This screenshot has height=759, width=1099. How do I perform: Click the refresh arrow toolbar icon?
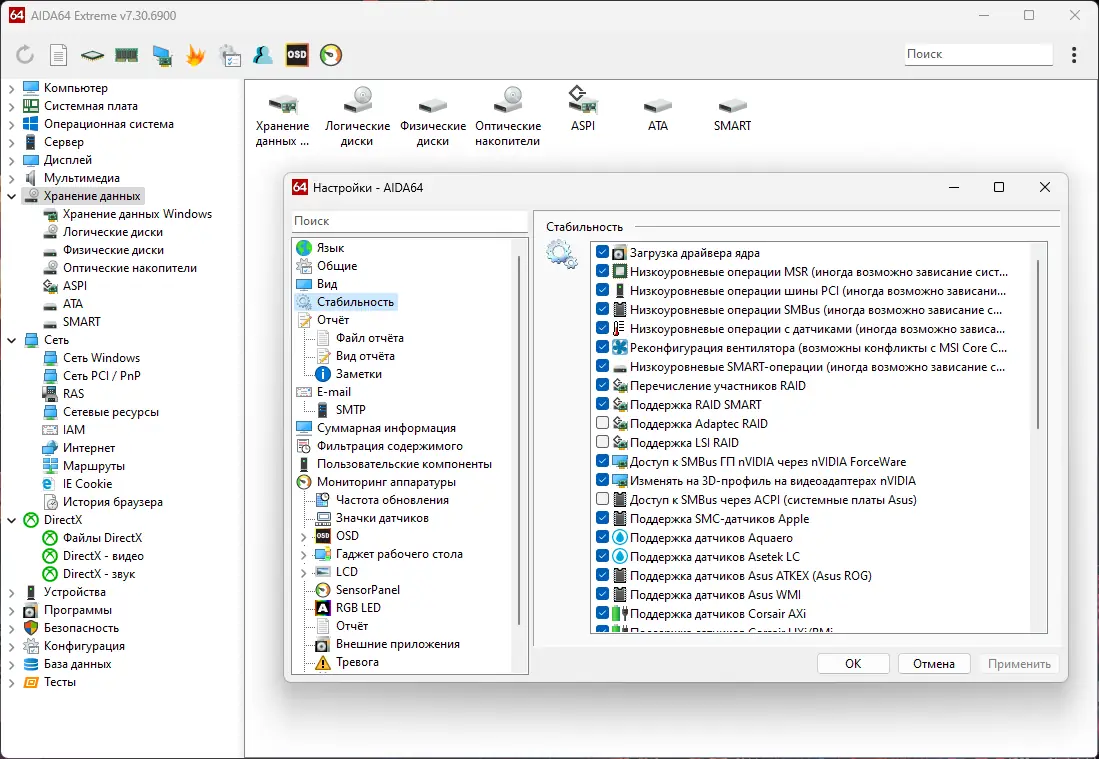click(24, 55)
